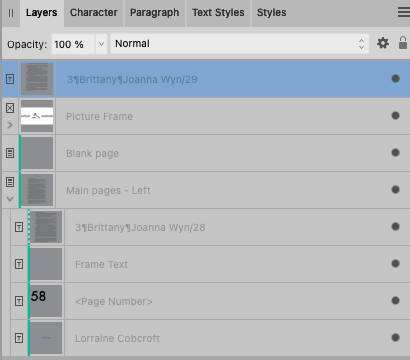The image size is (410, 360).
Task: Click the Blank page master icon
Action: pyautogui.click(x=10, y=153)
